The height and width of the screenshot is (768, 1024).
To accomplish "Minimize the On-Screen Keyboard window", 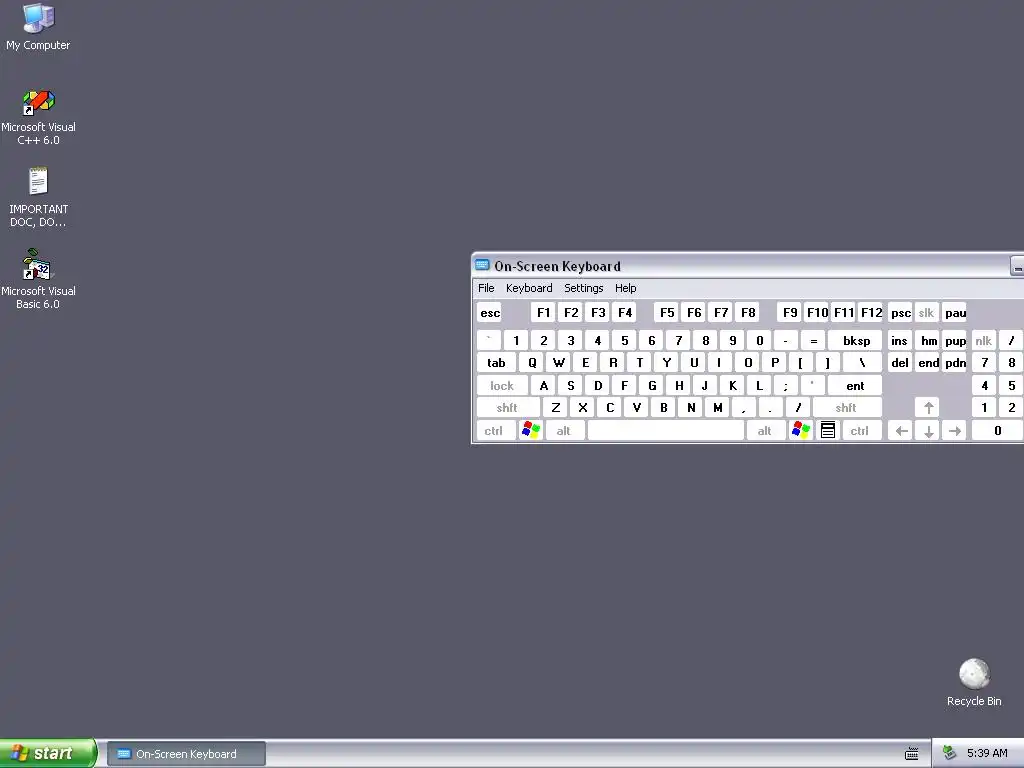I will (x=1017, y=266).
